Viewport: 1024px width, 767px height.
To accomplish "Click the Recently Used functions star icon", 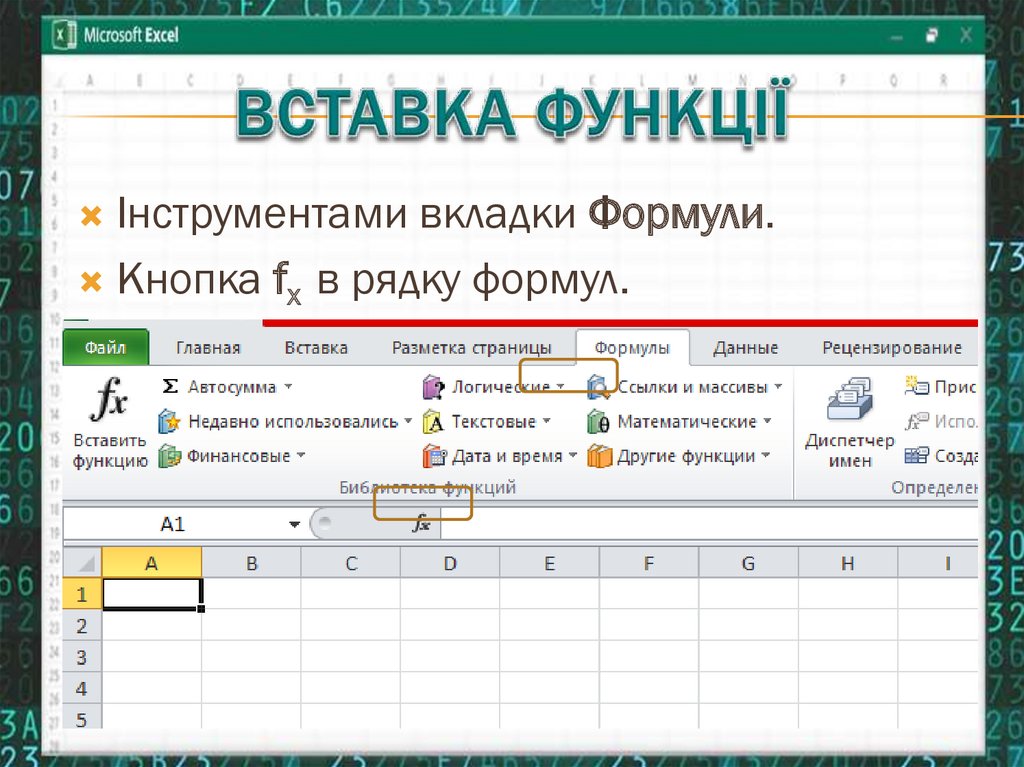I will coord(169,421).
